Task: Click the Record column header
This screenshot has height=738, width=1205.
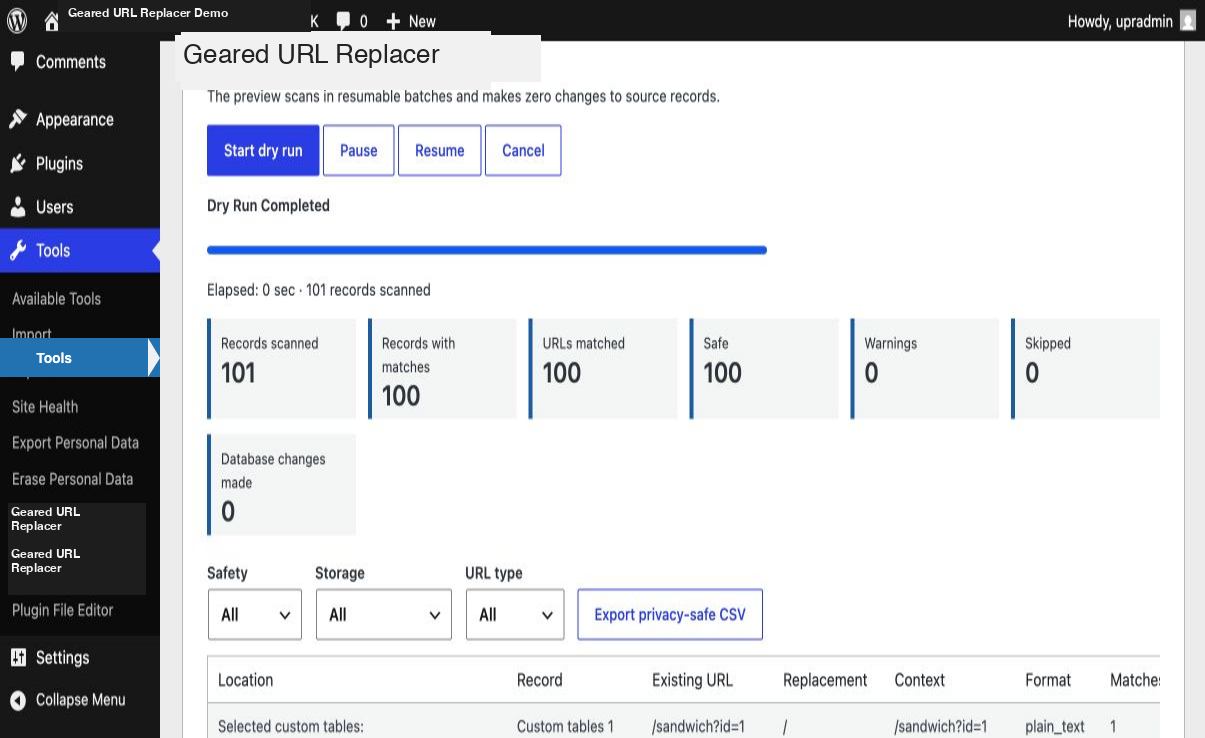Action: 540,680
